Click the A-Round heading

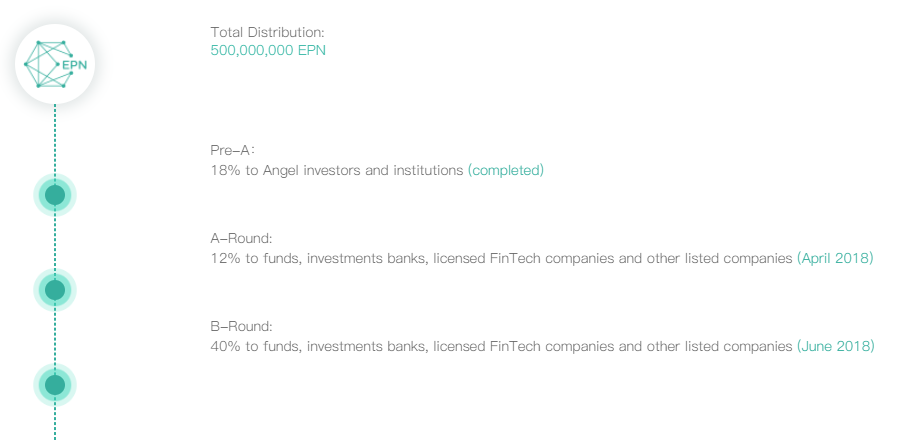click(241, 239)
